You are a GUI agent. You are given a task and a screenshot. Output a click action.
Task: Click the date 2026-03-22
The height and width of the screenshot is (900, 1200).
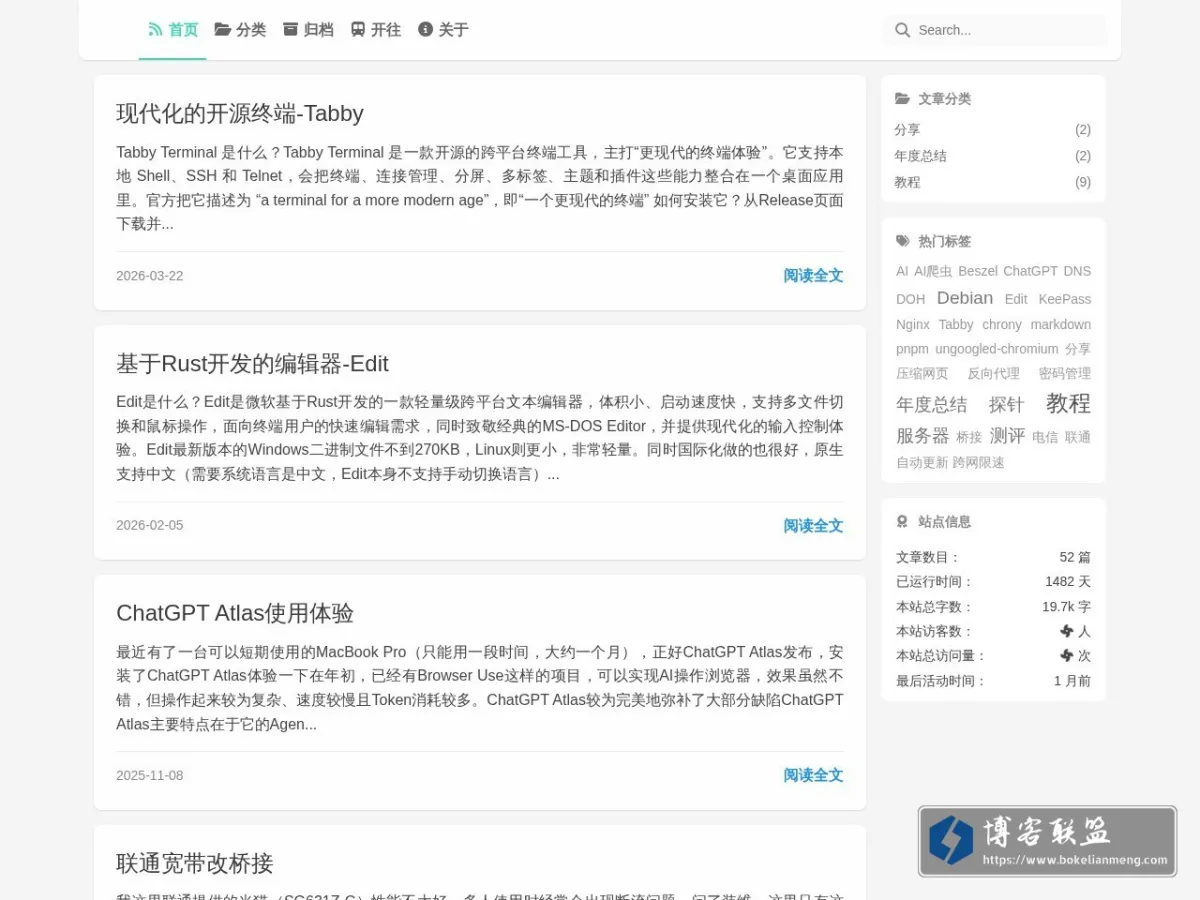coord(150,276)
